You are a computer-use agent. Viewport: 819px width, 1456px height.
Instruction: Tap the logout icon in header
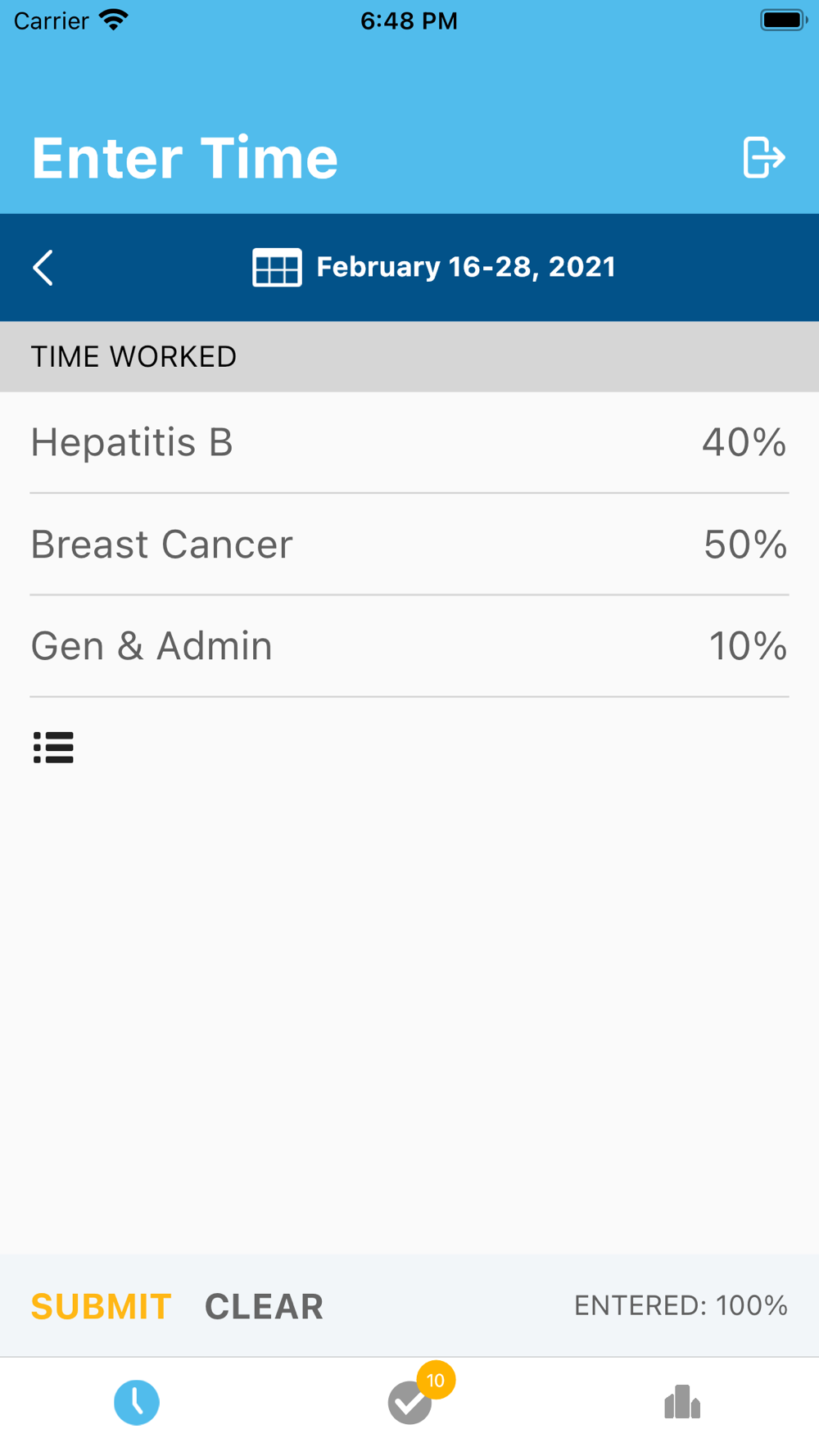pyautogui.click(x=764, y=157)
